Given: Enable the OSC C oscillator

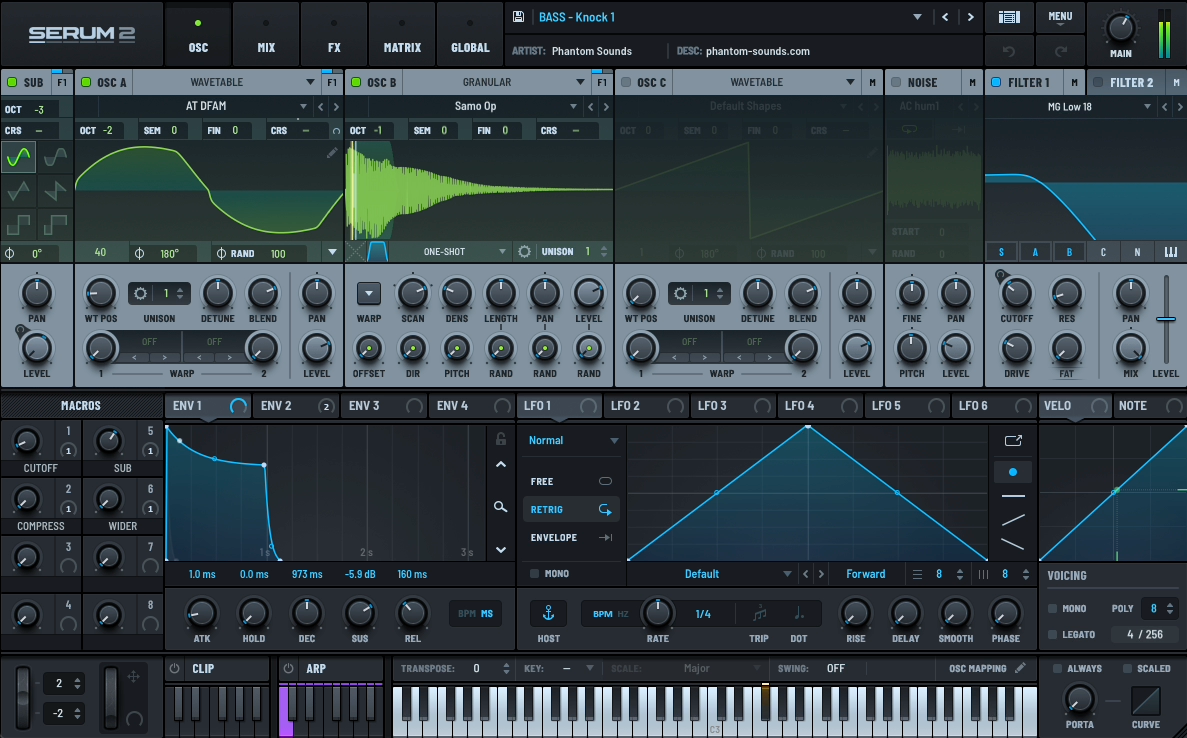Looking at the screenshot, I should pos(626,82).
